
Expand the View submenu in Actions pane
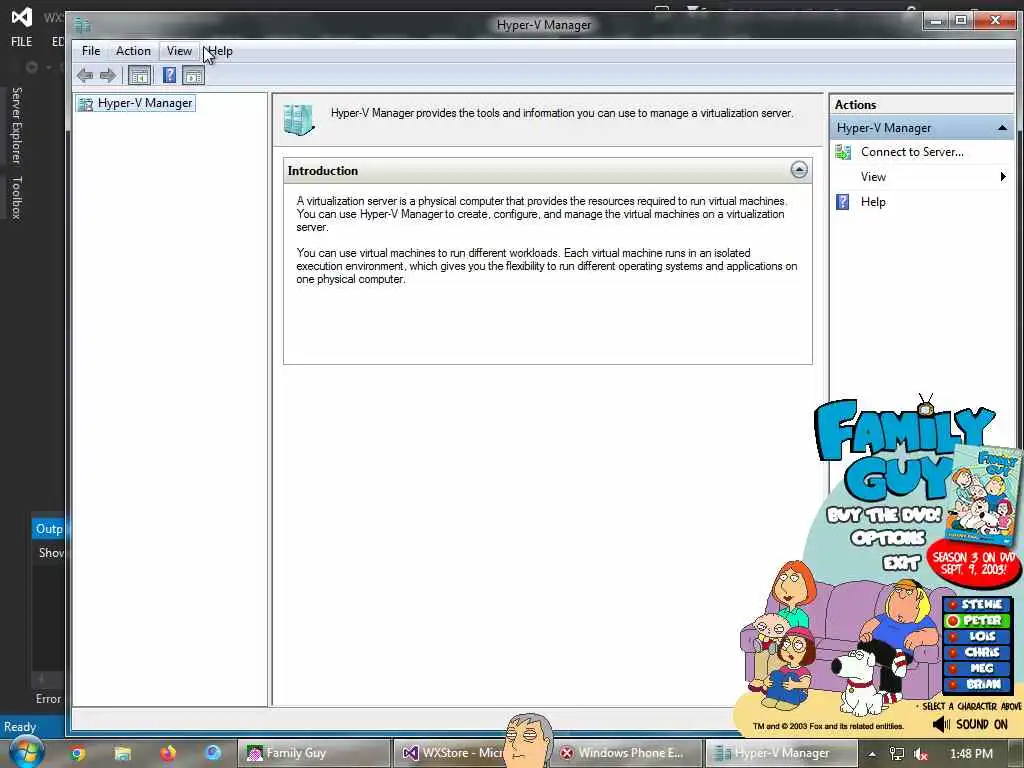click(x=921, y=177)
